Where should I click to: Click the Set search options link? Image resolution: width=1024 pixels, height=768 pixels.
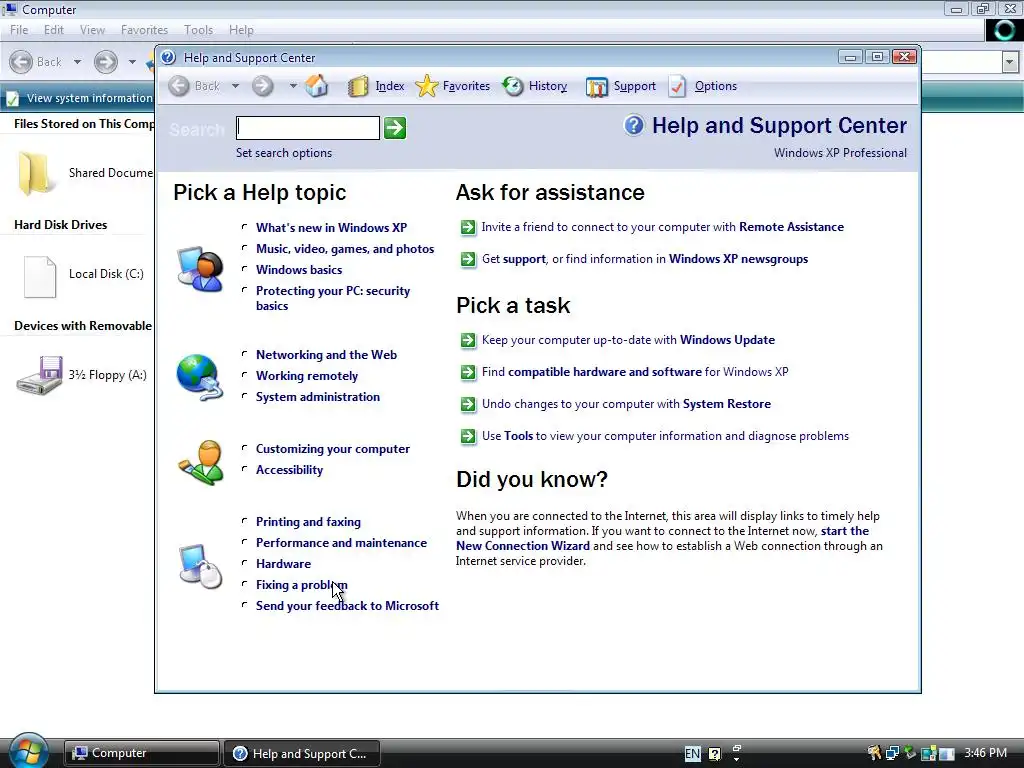point(284,153)
